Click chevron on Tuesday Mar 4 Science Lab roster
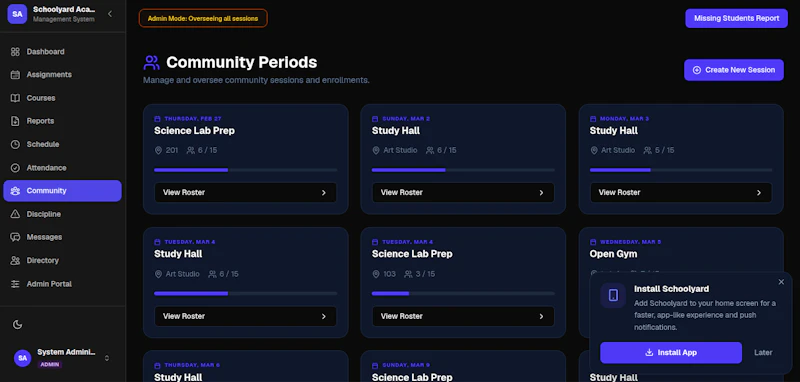This screenshot has width=800, height=382. (x=541, y=316)
